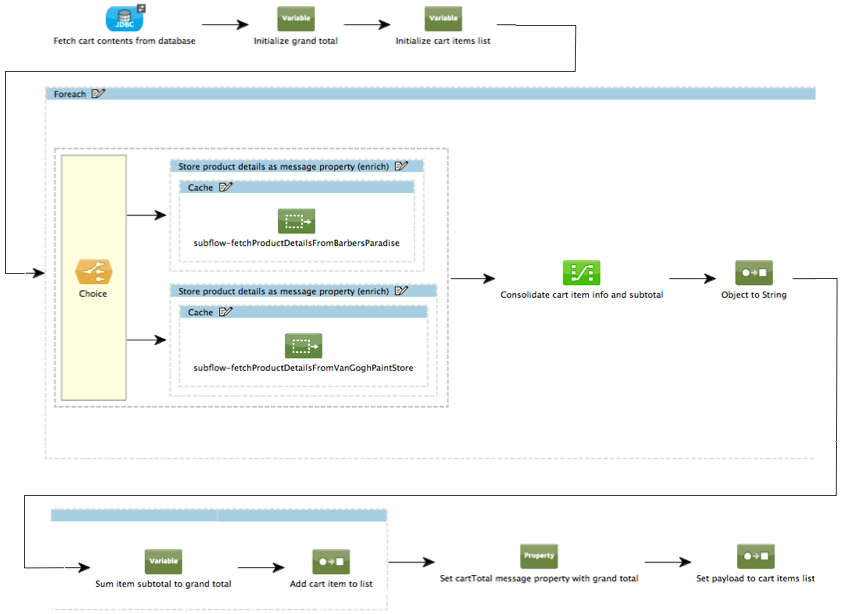Select the Initialize cart items list Variable
Image resolution: width=842 pixels, height=614 pixels.
coord(443,18)
